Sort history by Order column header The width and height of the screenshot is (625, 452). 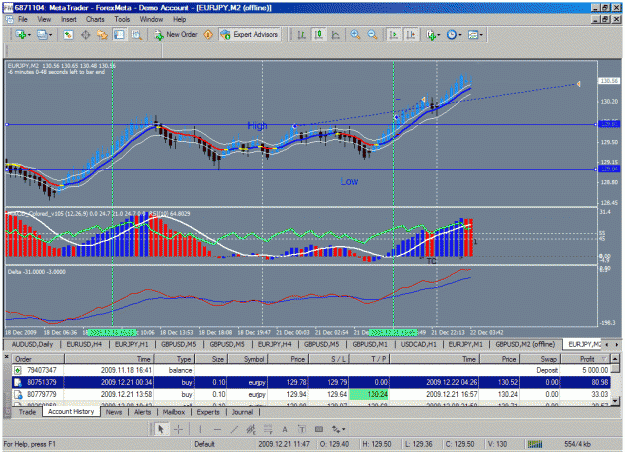pyautogui.click(x=38, y=359)
